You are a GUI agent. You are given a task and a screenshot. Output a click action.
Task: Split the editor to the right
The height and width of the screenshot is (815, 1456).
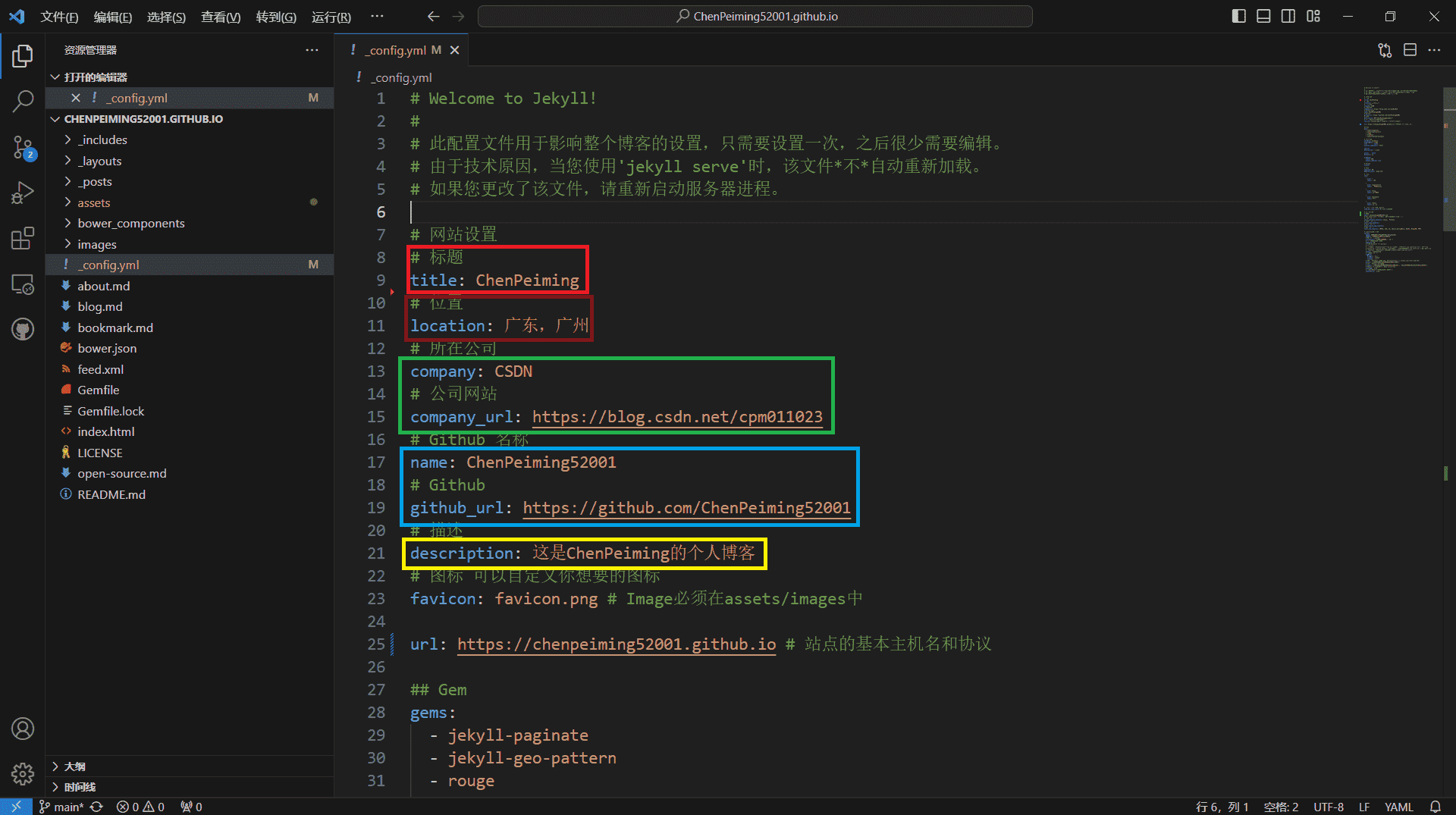[1410, 50]
